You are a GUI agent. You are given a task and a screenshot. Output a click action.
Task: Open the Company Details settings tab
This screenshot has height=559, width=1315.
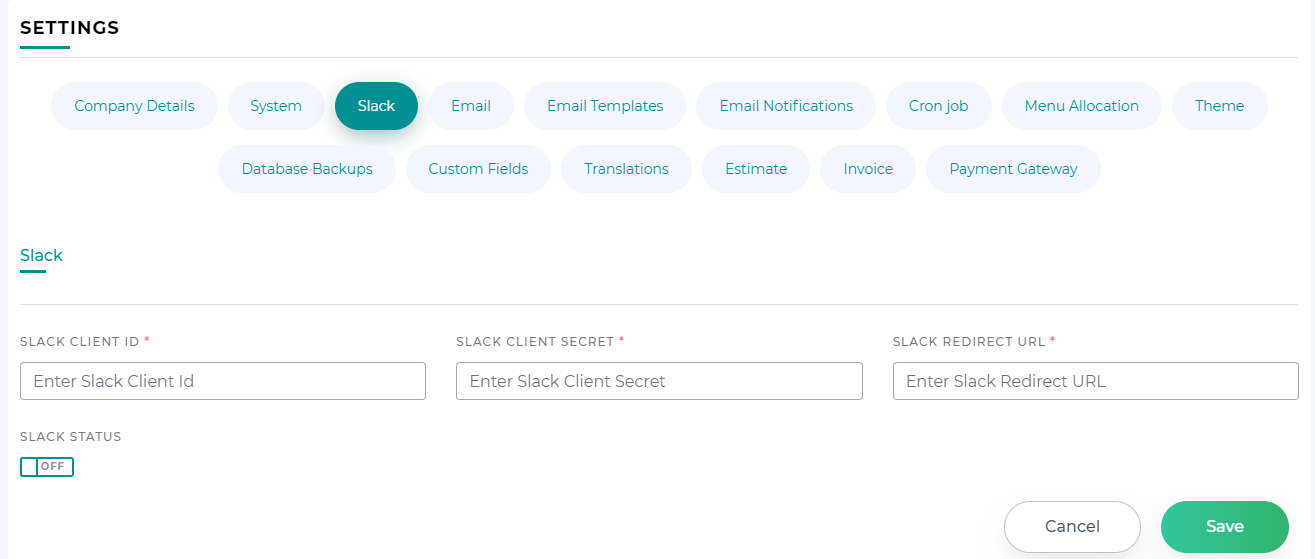pos(134,106)
